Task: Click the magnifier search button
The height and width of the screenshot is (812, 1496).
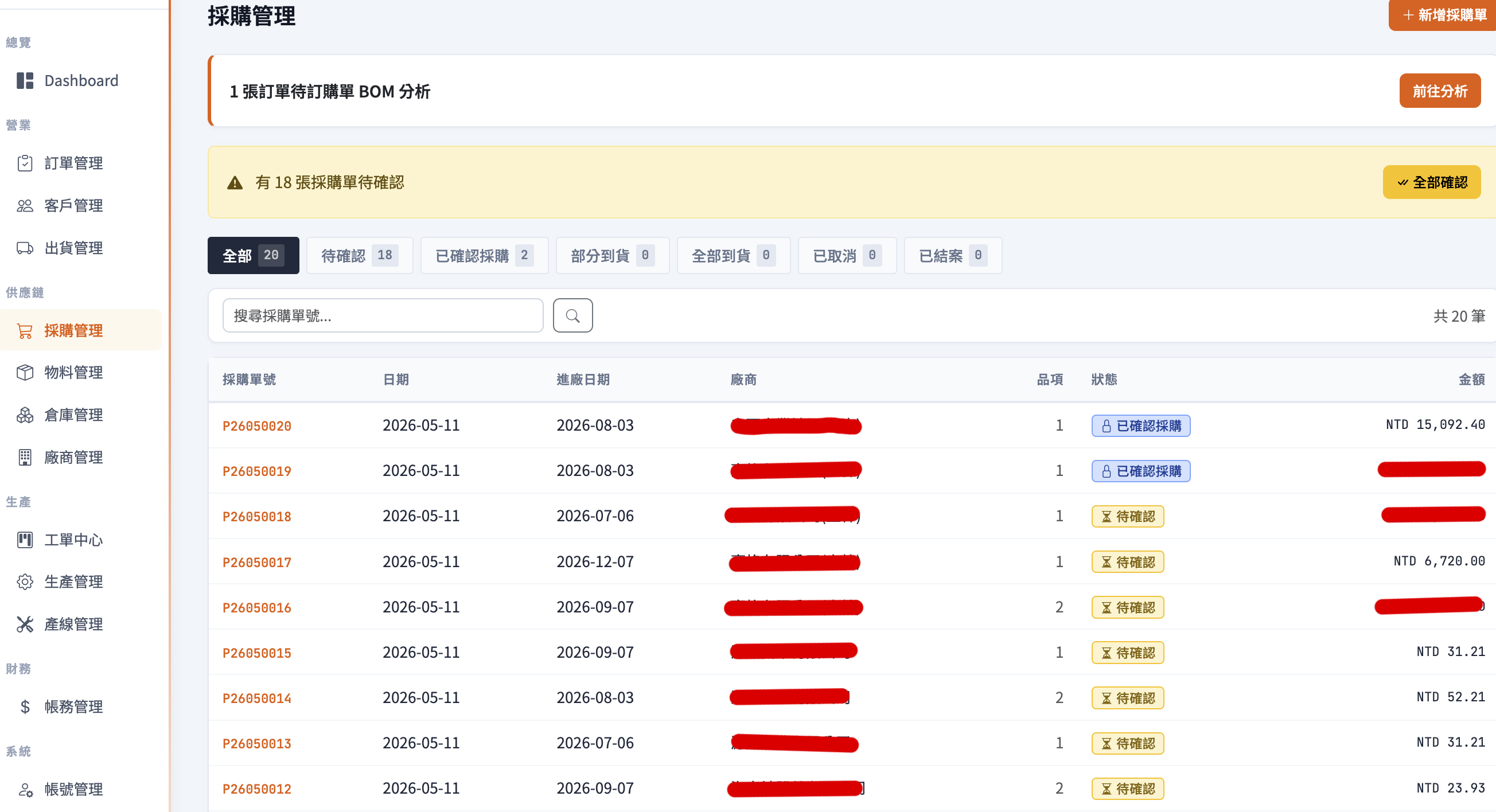Action: coord(572,316)
